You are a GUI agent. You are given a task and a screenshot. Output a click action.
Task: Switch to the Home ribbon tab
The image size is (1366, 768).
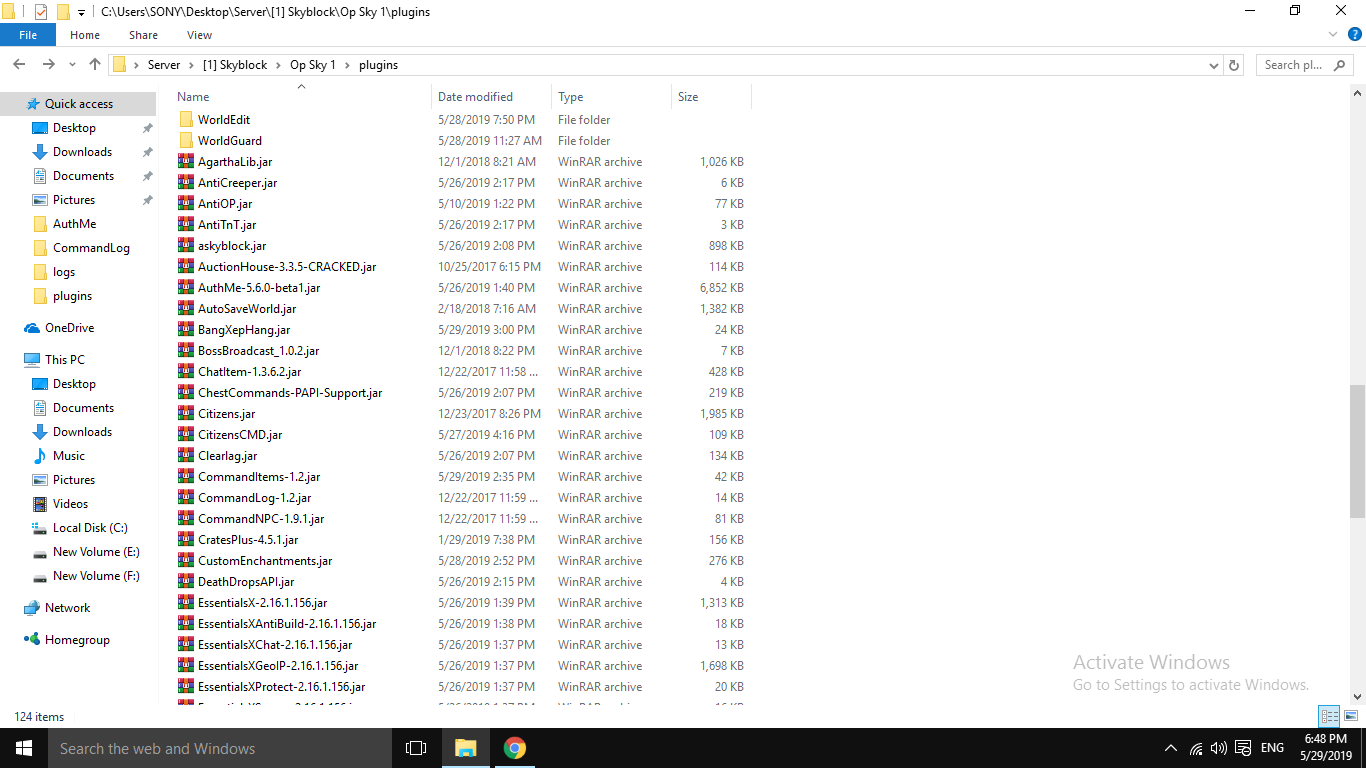(x=85, y=35)
